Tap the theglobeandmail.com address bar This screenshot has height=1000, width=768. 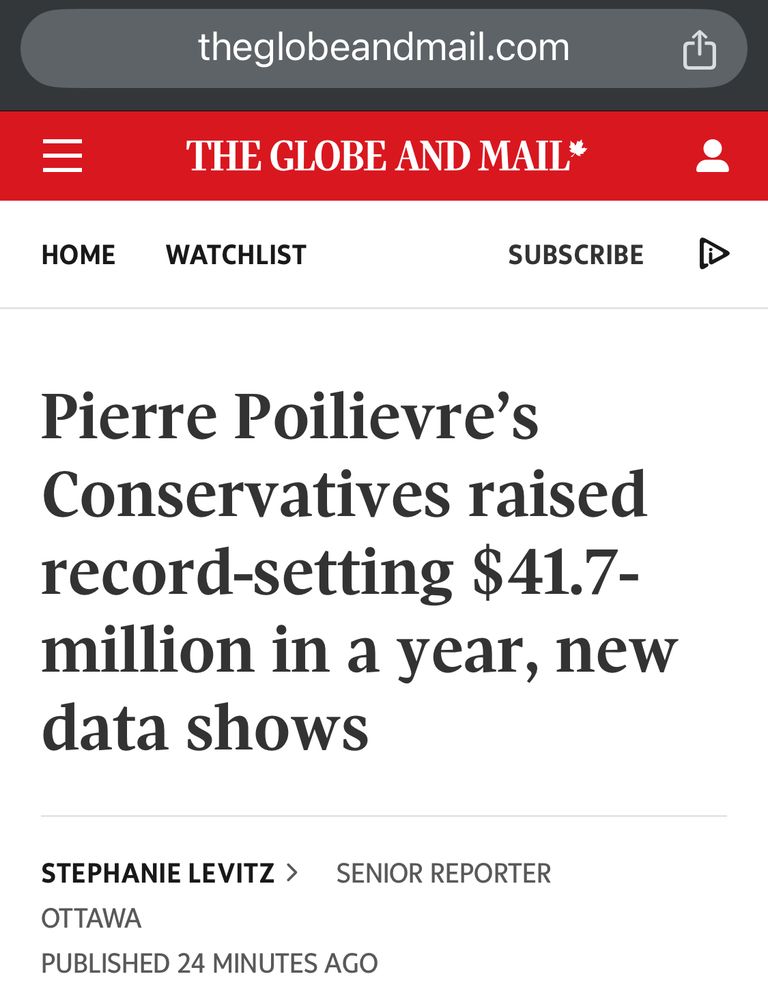[x=383, y=48]
